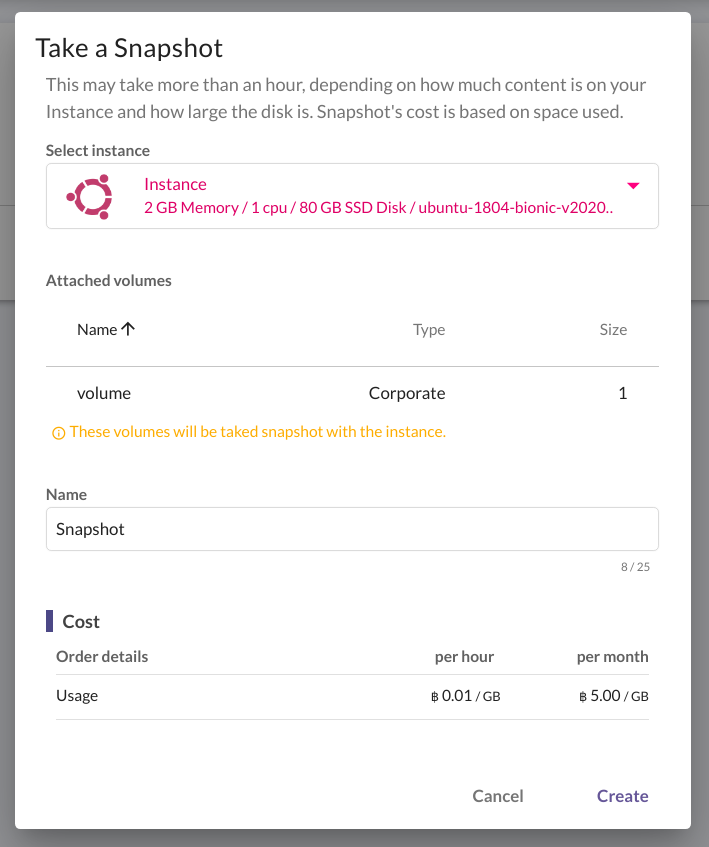Expand the instance dropdown arrow
Screen dimensions: 709x847
633,186
